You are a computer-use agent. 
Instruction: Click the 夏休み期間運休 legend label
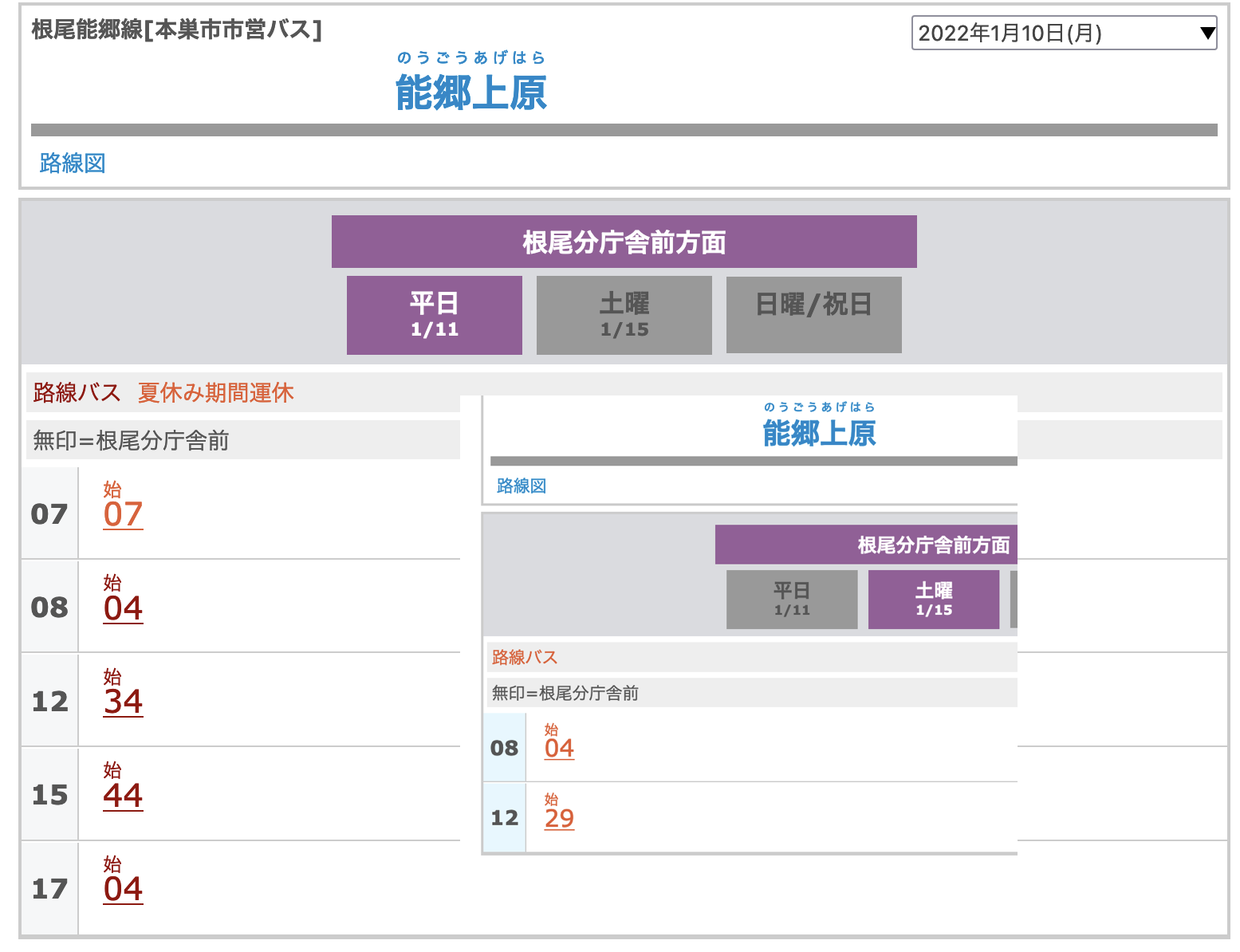pos(215,393)
